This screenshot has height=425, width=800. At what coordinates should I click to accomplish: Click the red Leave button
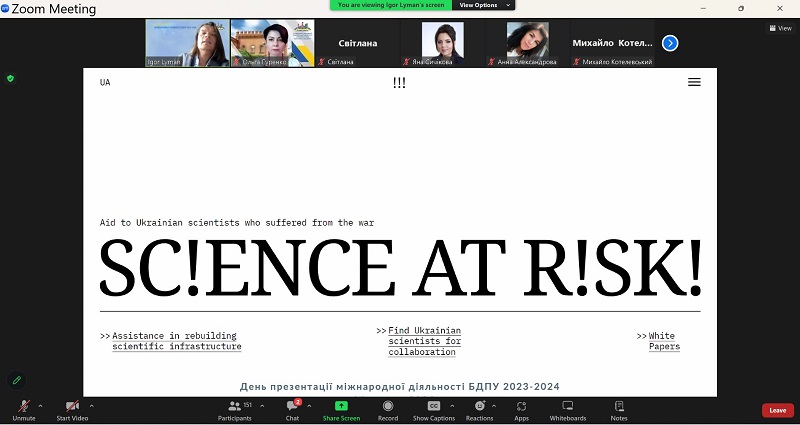(x=777, y=410)
